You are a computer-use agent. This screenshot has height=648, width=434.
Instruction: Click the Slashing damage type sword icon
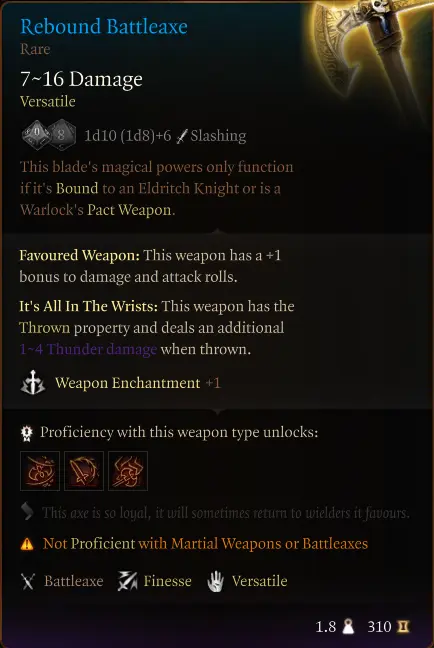182,136
